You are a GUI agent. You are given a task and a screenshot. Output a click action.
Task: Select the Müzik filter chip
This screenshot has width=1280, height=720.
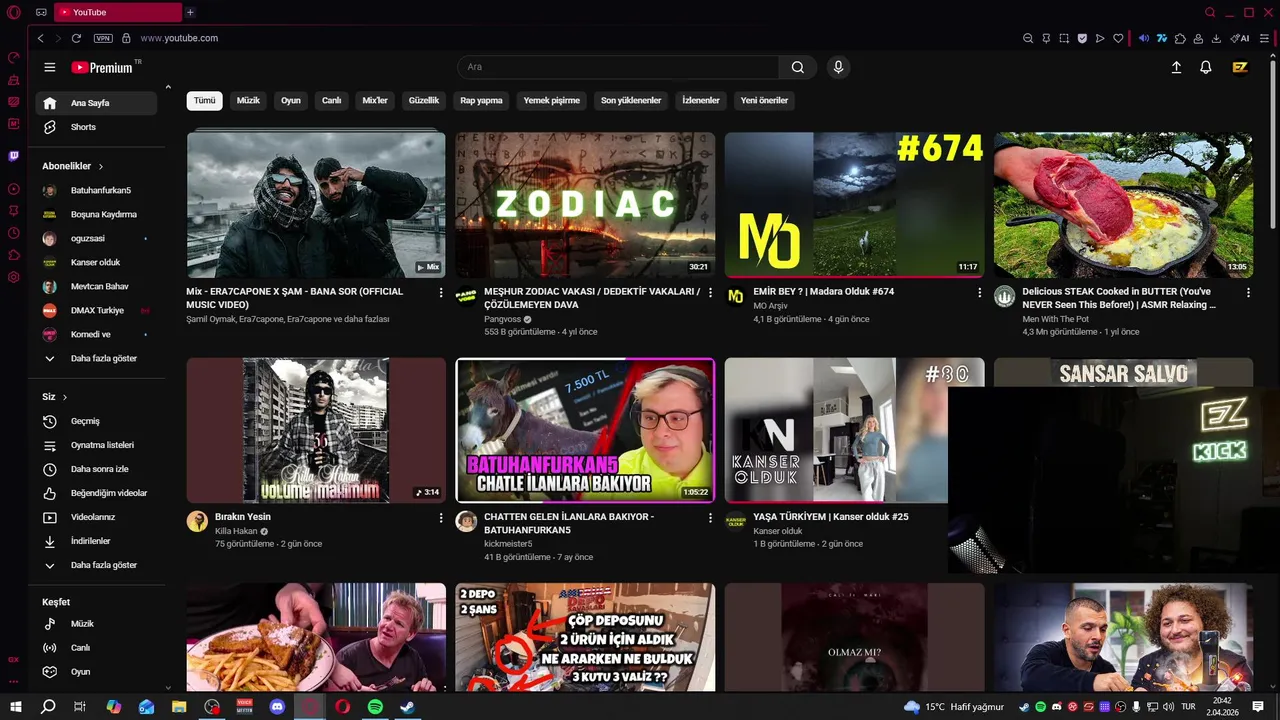(248, 100)
